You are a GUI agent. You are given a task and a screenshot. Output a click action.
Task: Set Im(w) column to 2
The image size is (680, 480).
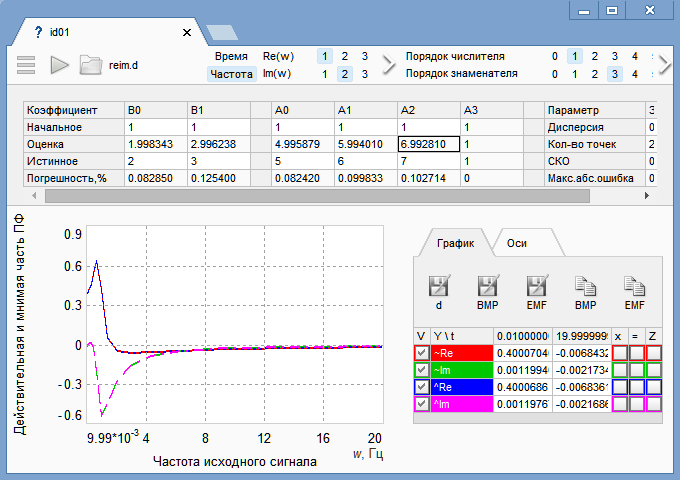[345, 74]
